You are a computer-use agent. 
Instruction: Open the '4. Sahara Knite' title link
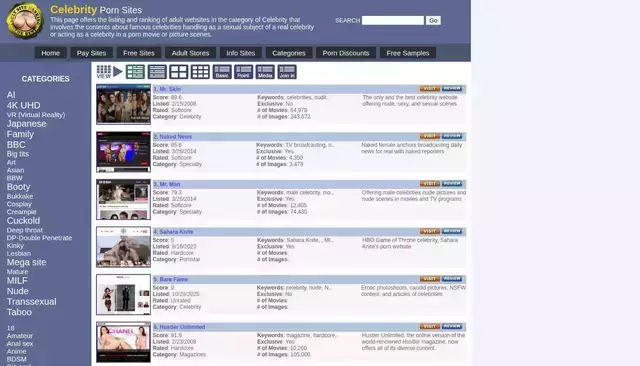(x=173, y=232)
